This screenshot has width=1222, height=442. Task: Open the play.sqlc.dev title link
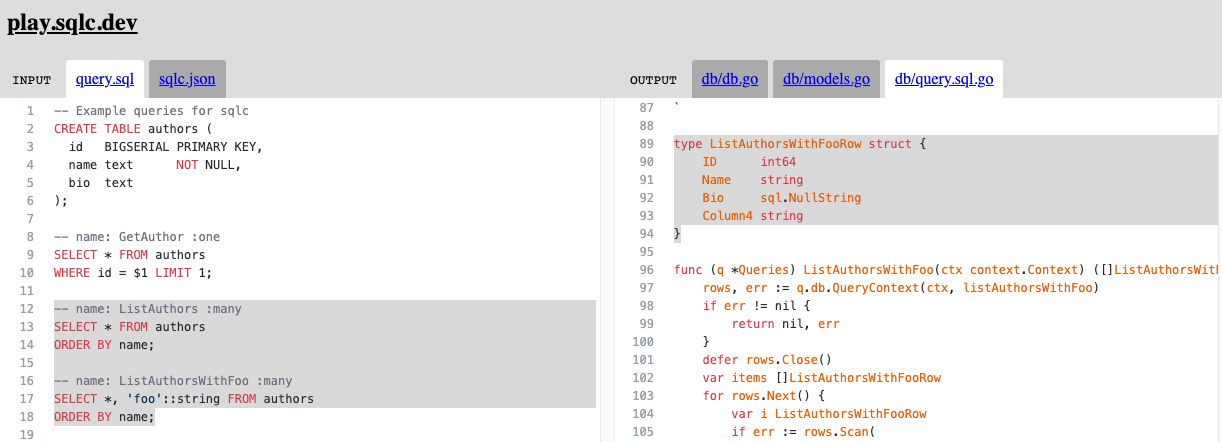click(72, 23)
